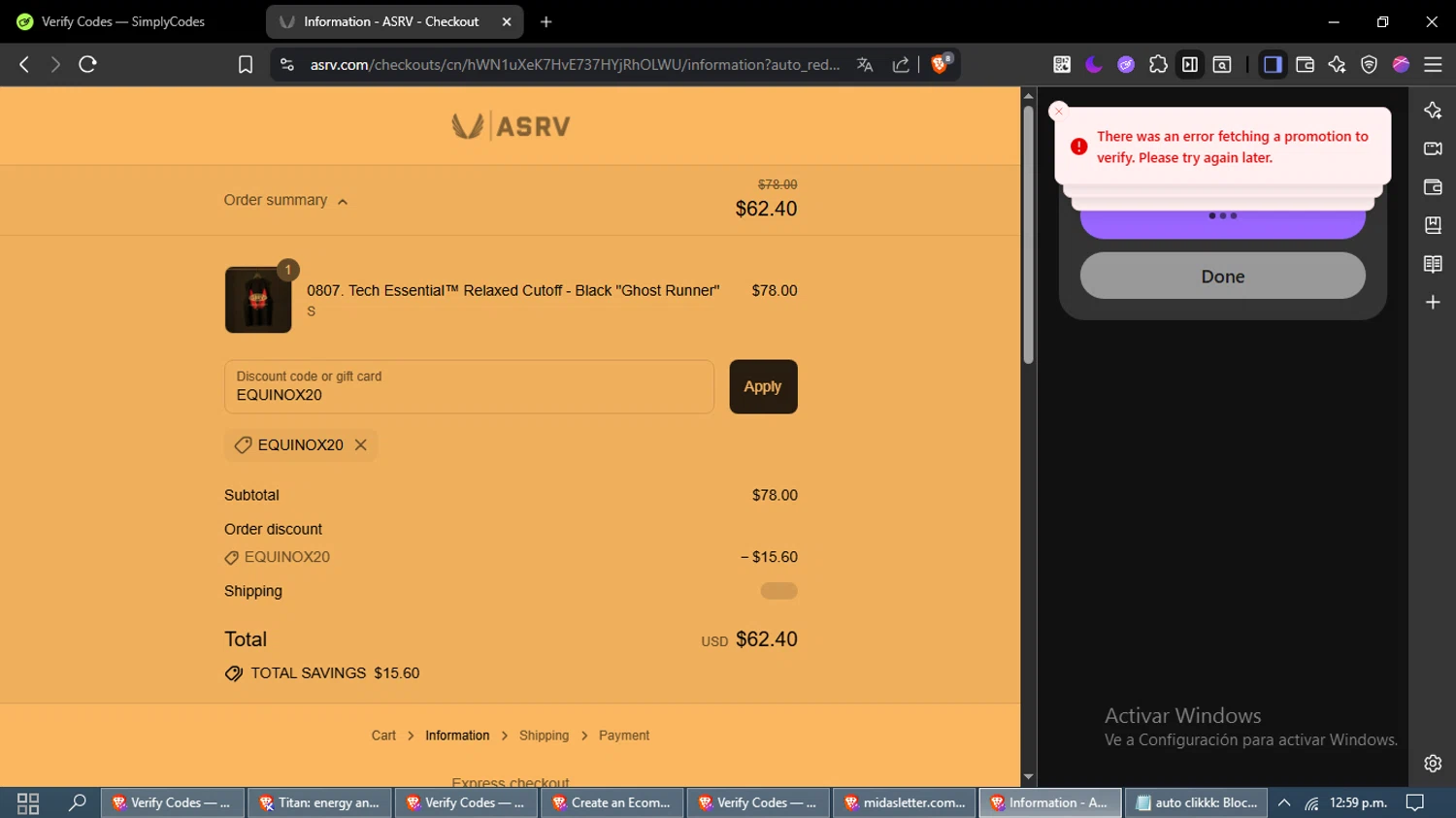Open Wallet icon in the sidebar
Image resolution: width=1456 pixels, height=818 pixels.
tap(1433, 186)
